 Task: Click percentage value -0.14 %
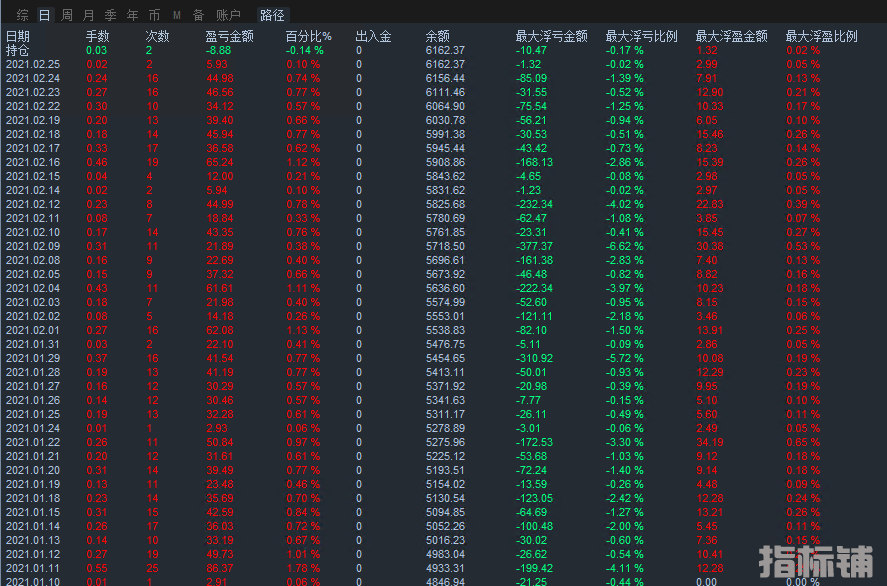(304, 50)
